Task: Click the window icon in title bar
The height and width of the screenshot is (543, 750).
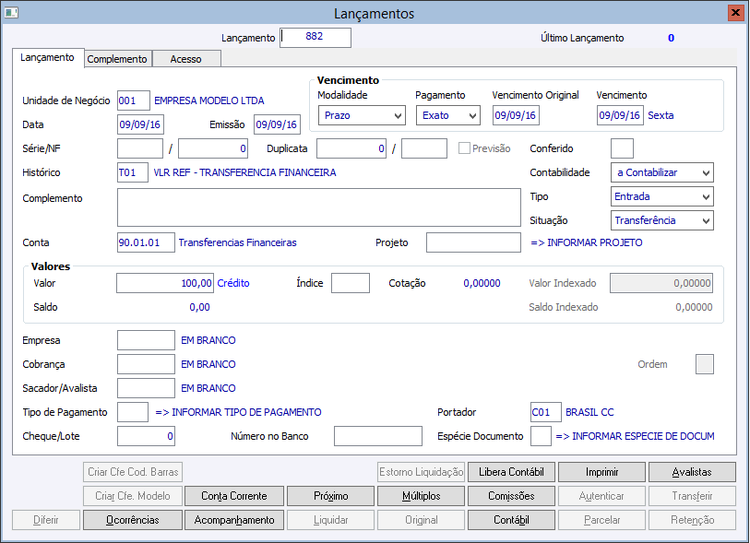Action: 10,13
